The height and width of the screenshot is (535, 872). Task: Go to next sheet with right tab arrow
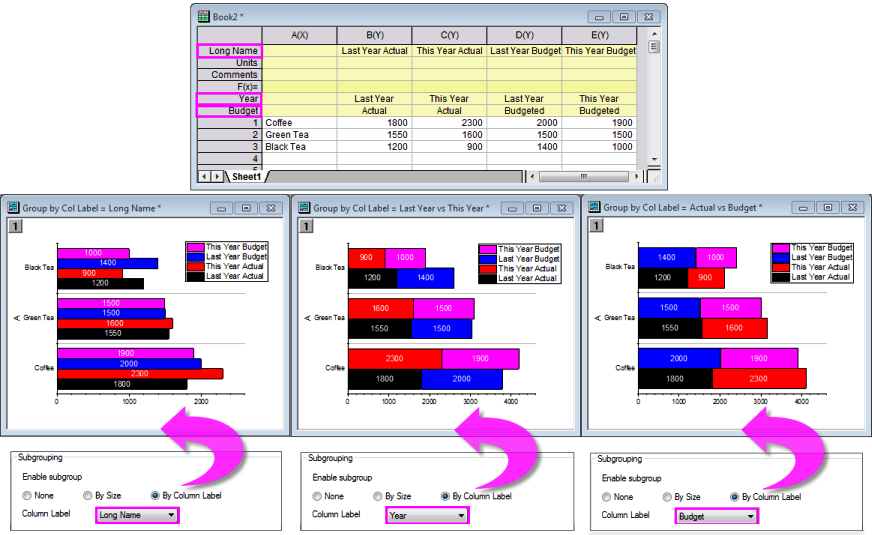click(x=217, y=176)
